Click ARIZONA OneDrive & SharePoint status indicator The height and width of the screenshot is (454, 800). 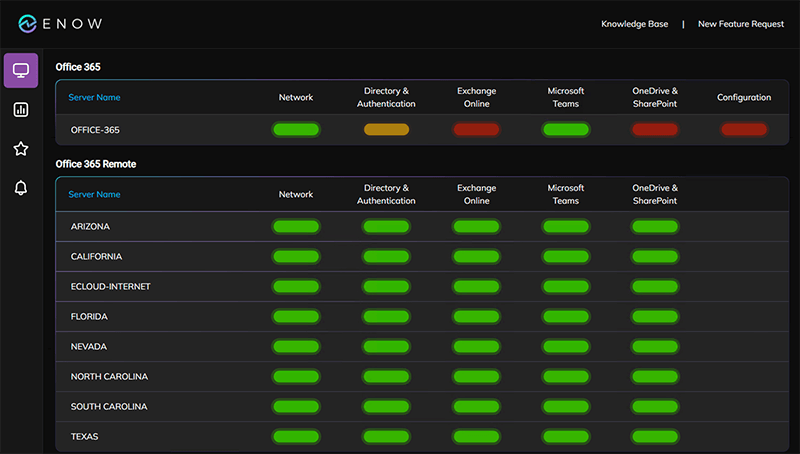coord(655,226)
